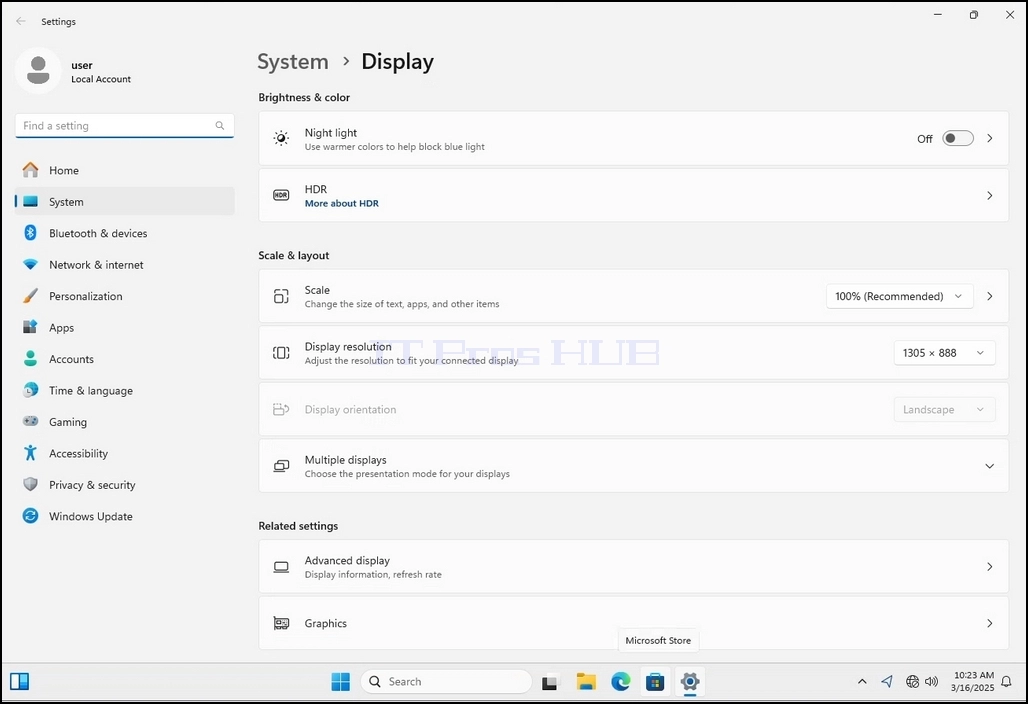
Task: Open File Explorer from the taskbar
Action: click(x=585, y=682)
